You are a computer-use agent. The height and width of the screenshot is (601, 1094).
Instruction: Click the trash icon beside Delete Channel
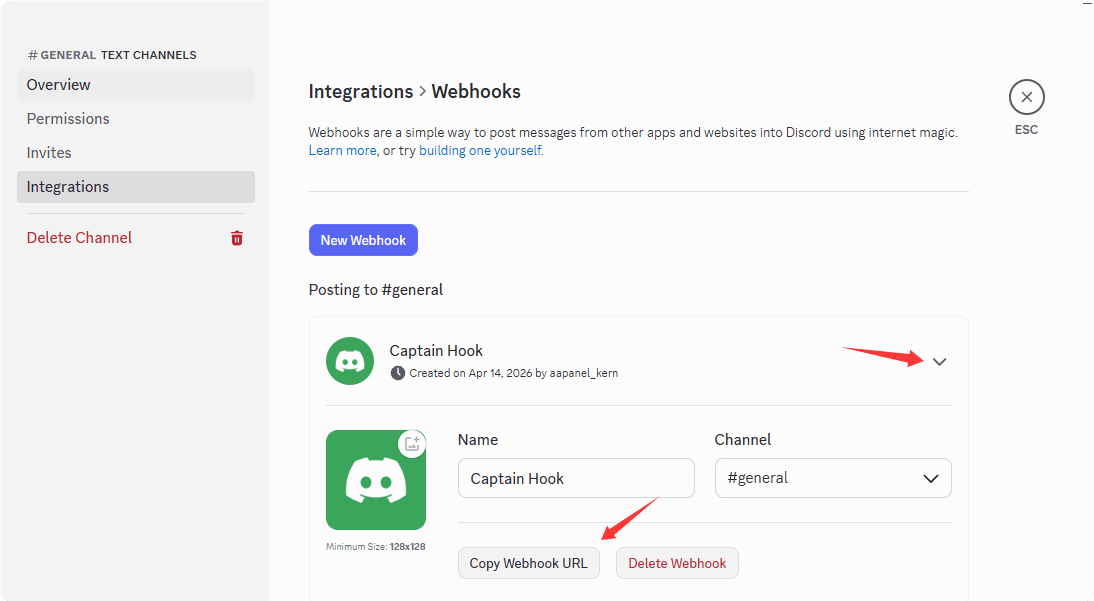(x=237, y=238)
